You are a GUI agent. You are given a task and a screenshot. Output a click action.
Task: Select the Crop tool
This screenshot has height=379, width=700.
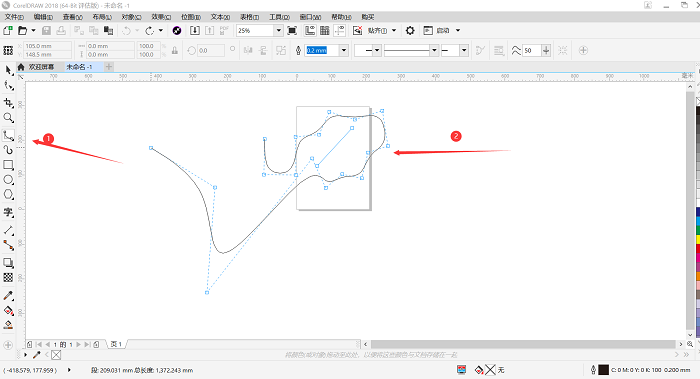tap(8, 102)
